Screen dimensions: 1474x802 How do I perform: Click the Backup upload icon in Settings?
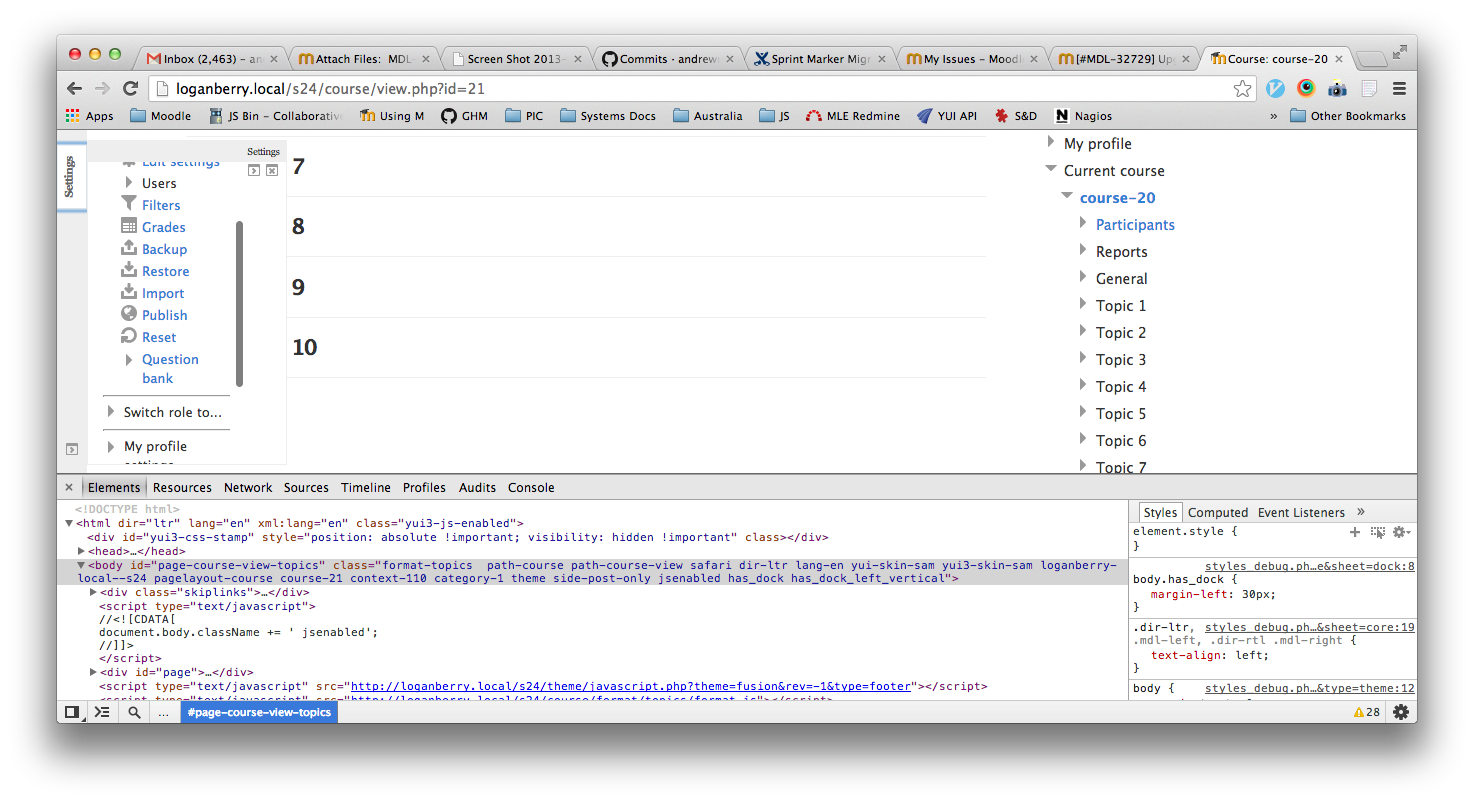(129, 248)
